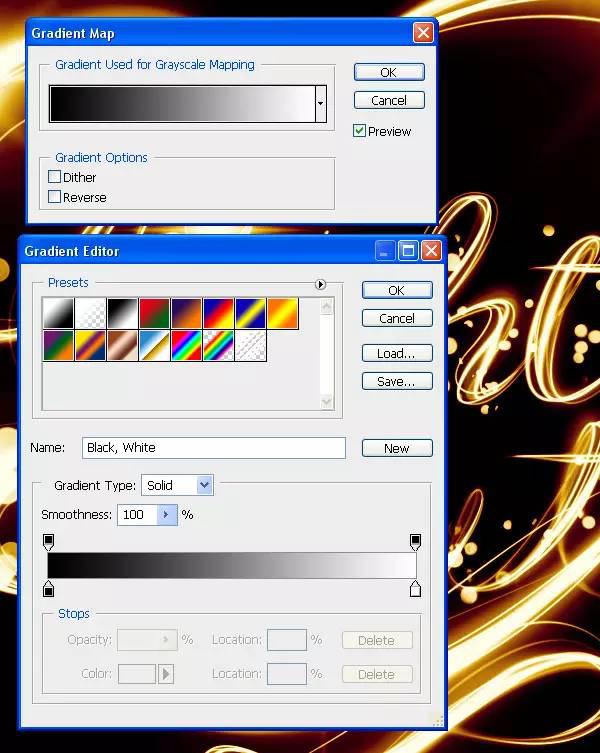Enable the Reverse gradient option
The width and height of the screenshot is (600, 753).
pos(55,197)
